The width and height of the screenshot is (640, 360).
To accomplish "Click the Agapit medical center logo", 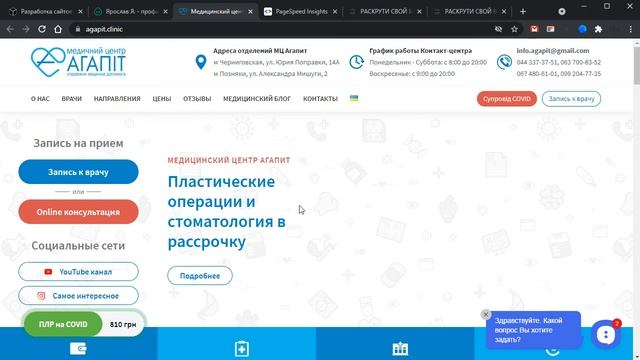I will point(78,62).
